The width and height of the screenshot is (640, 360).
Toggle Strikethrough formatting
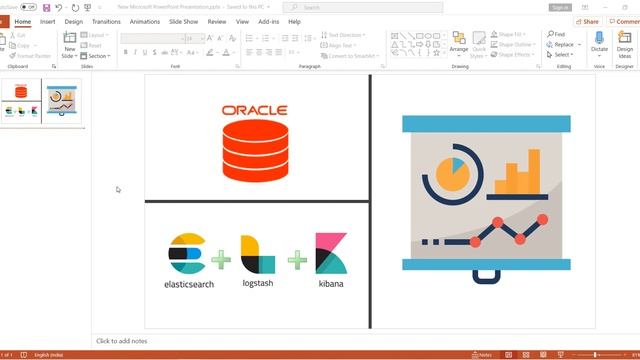[164, 52]
